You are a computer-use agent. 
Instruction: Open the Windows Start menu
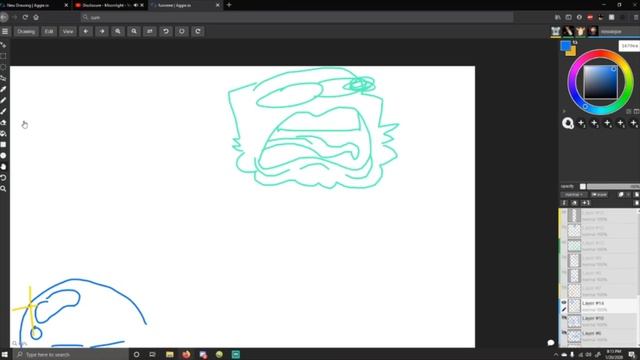tap(5, 354)
